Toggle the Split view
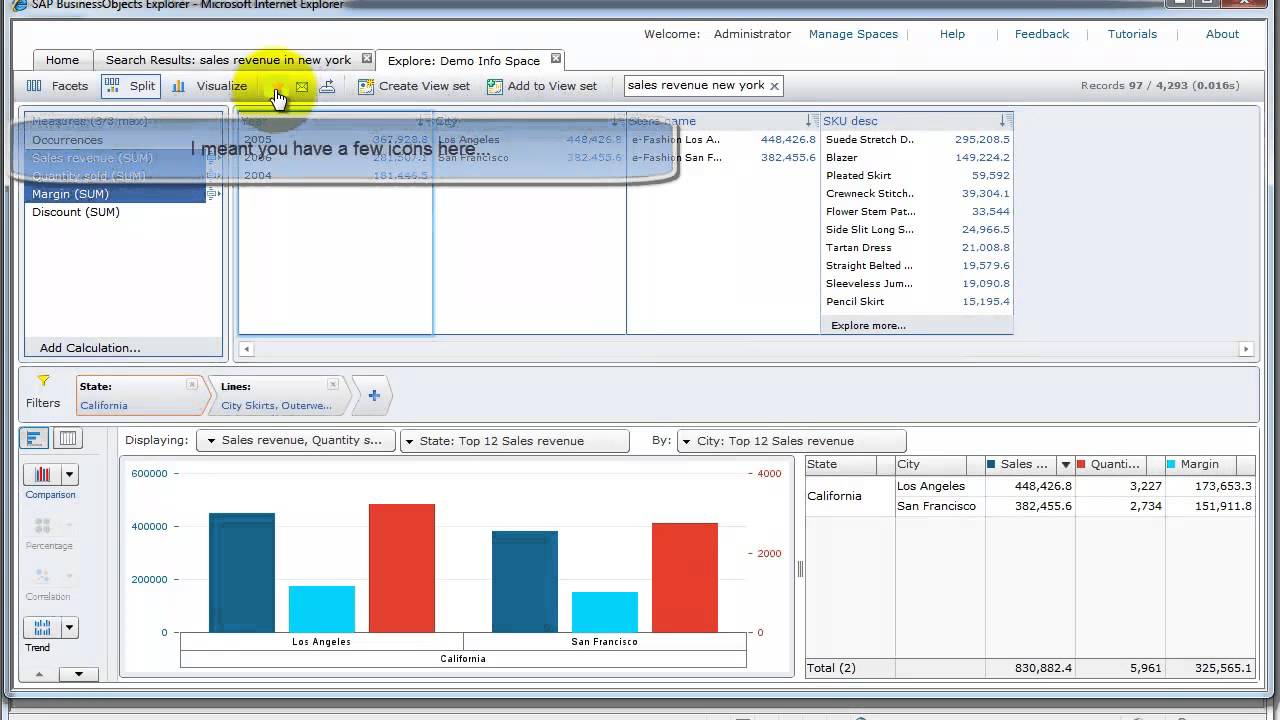This screenshot has height=720, width=1280. [x=130, y=86]
